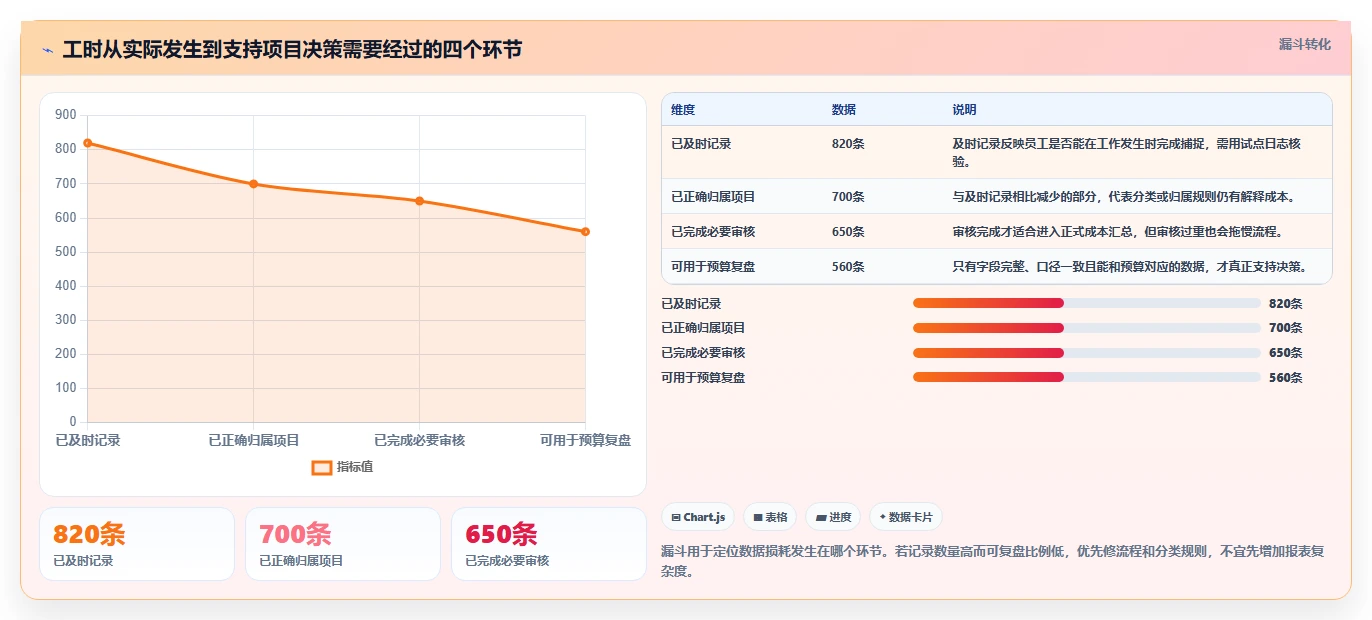Click the 560条 value in the table
Screen dimensions: 1372x620
(x=848, y=267)
